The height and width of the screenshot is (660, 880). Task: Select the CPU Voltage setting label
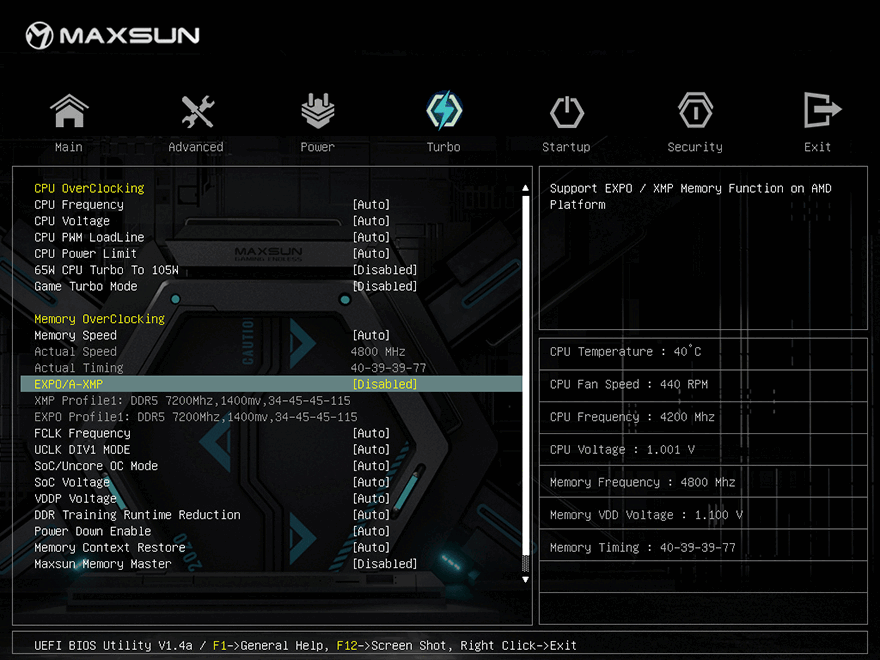coord(72,221)
